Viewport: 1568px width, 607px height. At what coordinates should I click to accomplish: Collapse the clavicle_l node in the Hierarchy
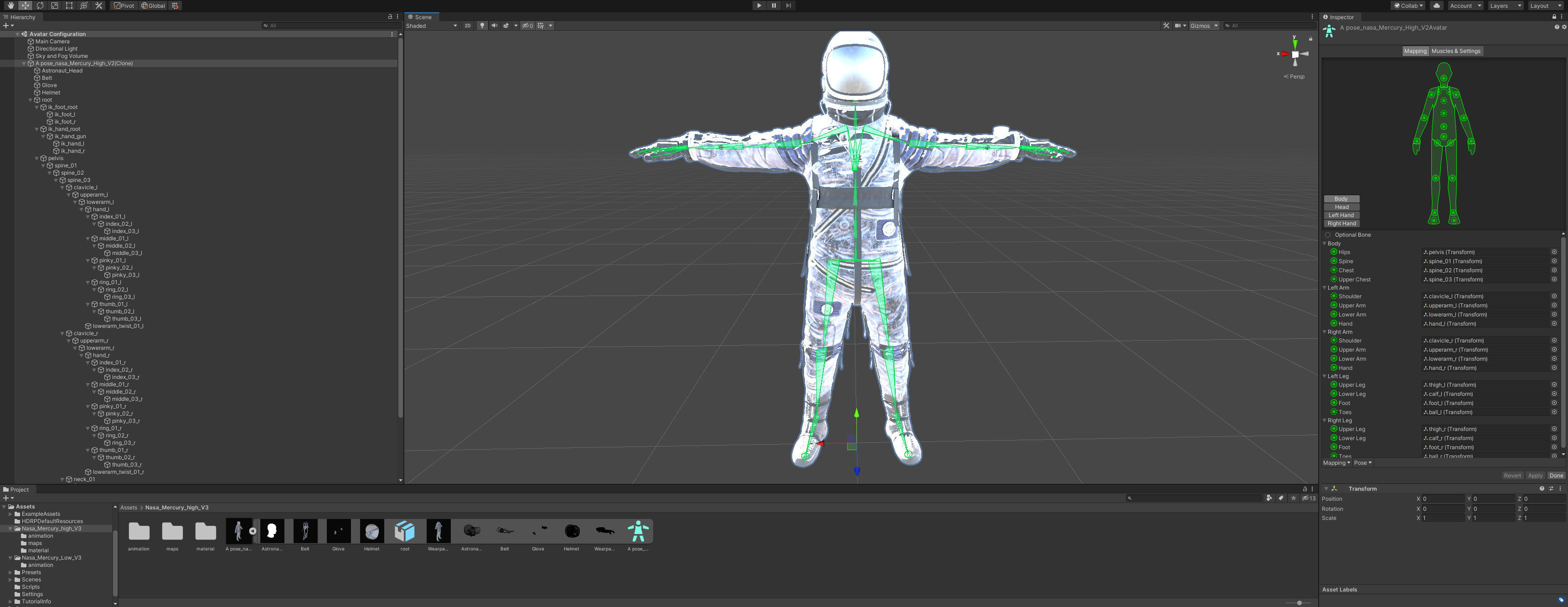coord(62,187)
